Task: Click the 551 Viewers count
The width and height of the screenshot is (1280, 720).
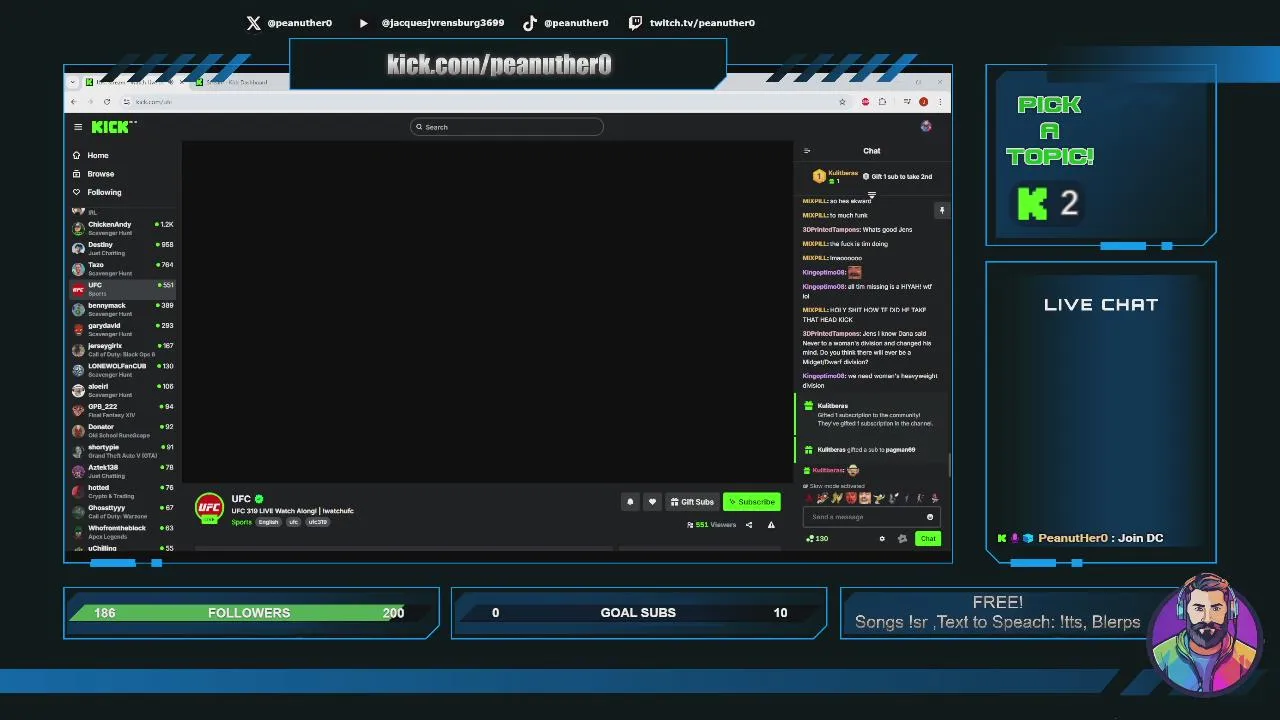Action: point(712,525)
